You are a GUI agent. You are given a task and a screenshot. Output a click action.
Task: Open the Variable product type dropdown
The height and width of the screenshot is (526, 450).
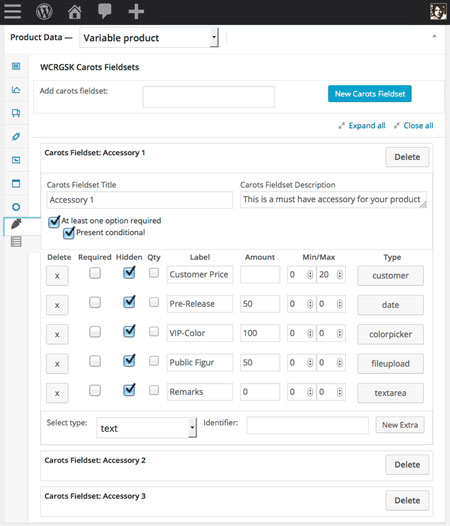[x=149, y=38]
